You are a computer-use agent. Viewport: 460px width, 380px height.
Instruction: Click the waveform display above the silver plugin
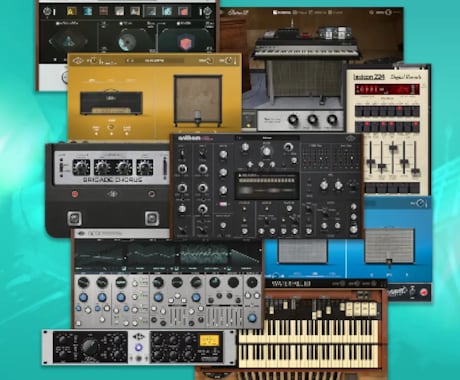point(168,255)
